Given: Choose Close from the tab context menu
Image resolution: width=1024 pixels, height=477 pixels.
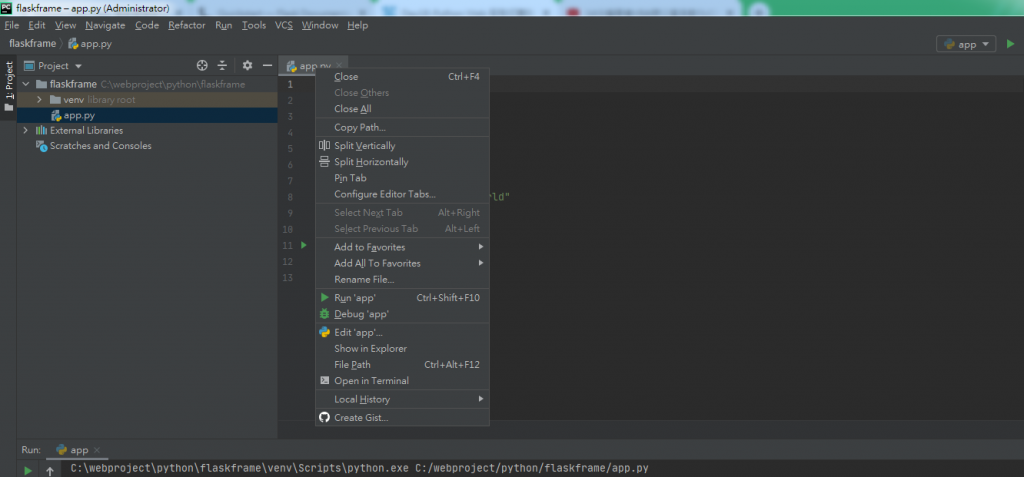Looking at the screenshot, I should point(402,76).
